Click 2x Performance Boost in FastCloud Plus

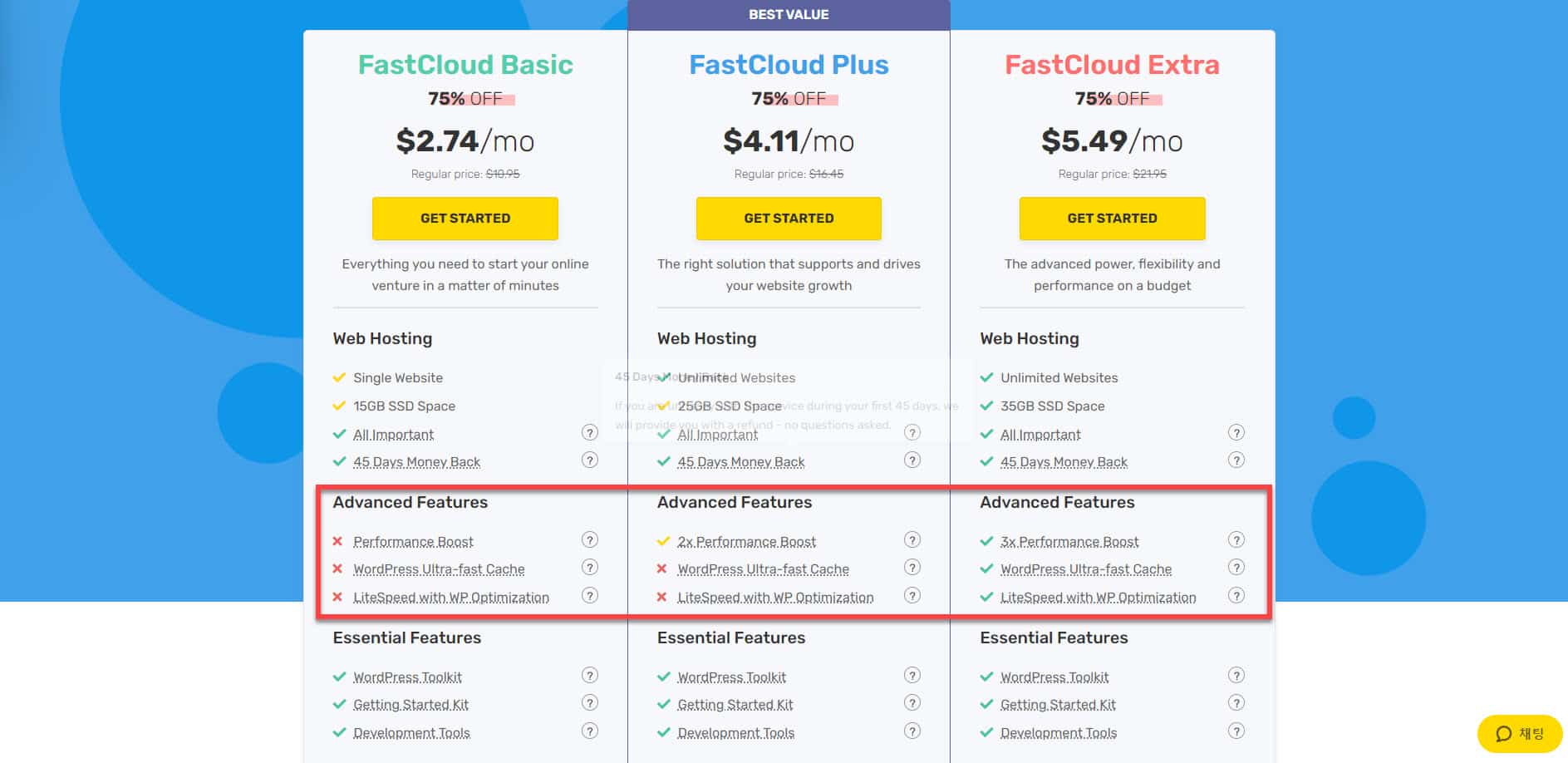pos(746,541)
